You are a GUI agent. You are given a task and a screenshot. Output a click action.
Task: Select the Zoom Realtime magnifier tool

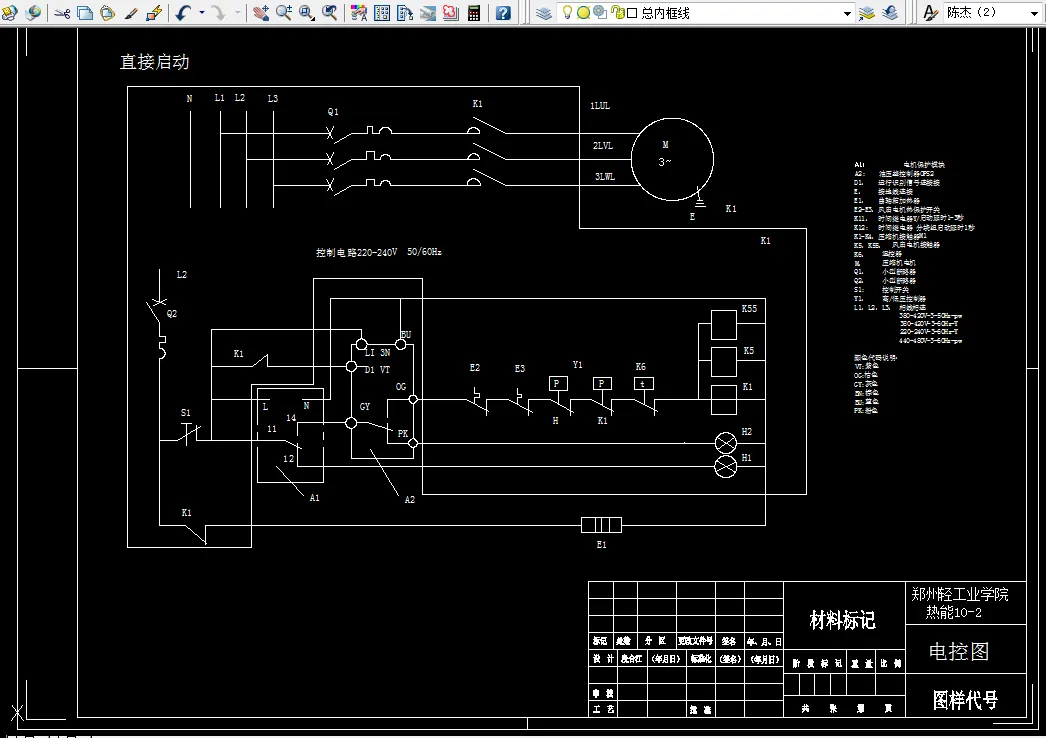(284, 13)
